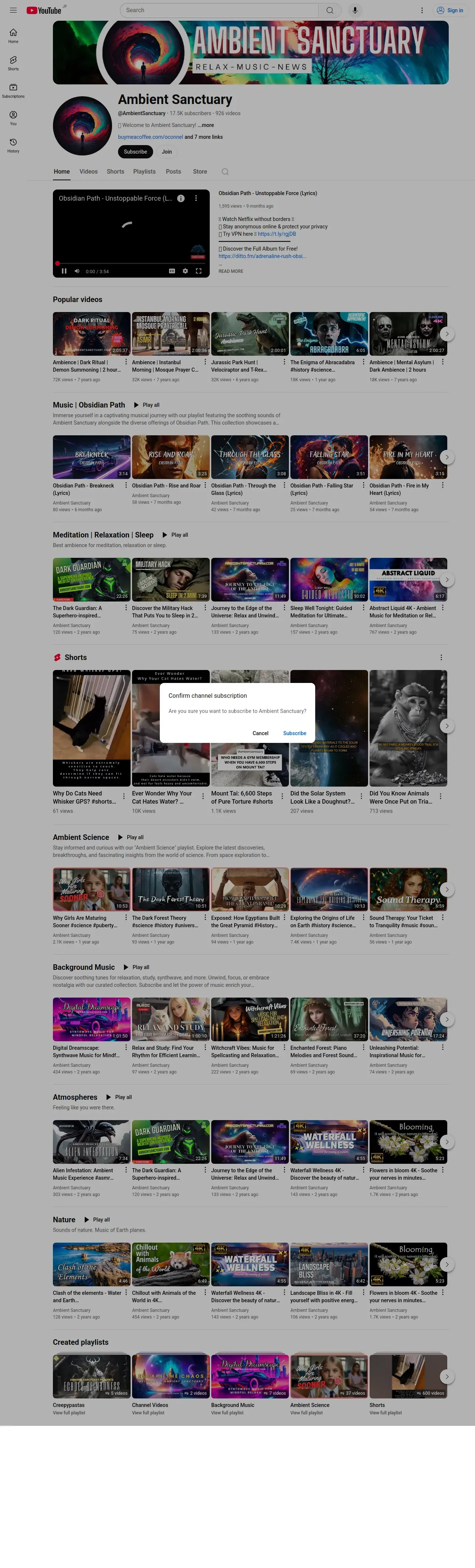Open options for Abstract Liquid 4K video

pos(442,608)
